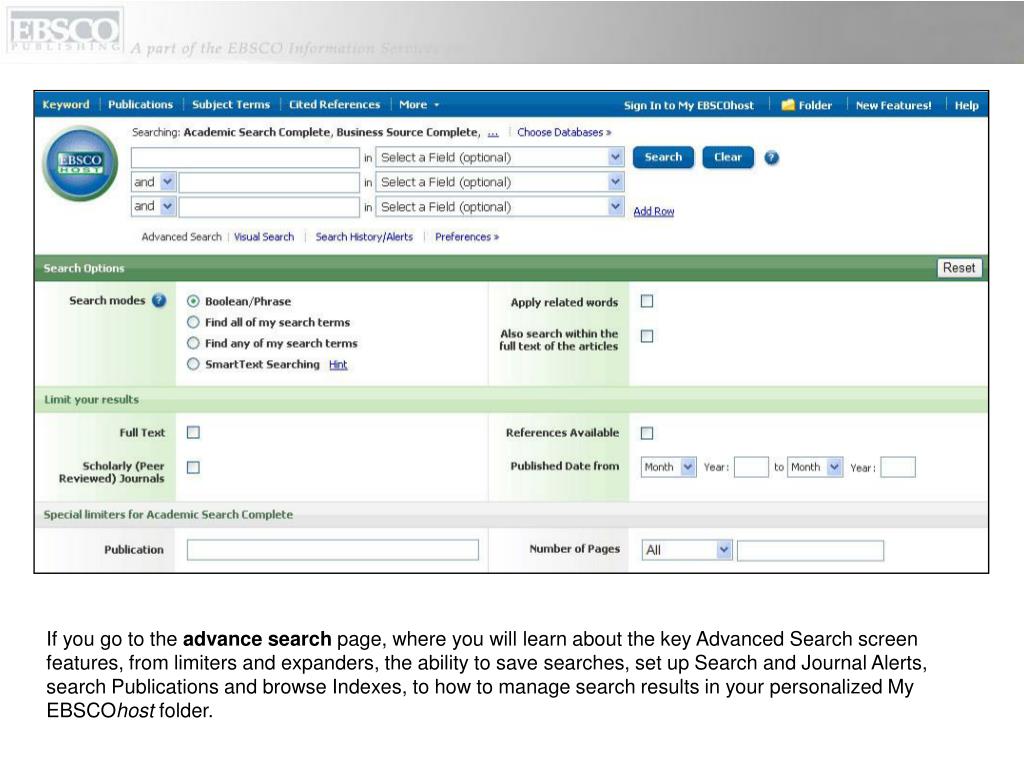Screen dimensions: 1024x768
Task: Click the EBSCOhost round logo
Action: point(80,163)
